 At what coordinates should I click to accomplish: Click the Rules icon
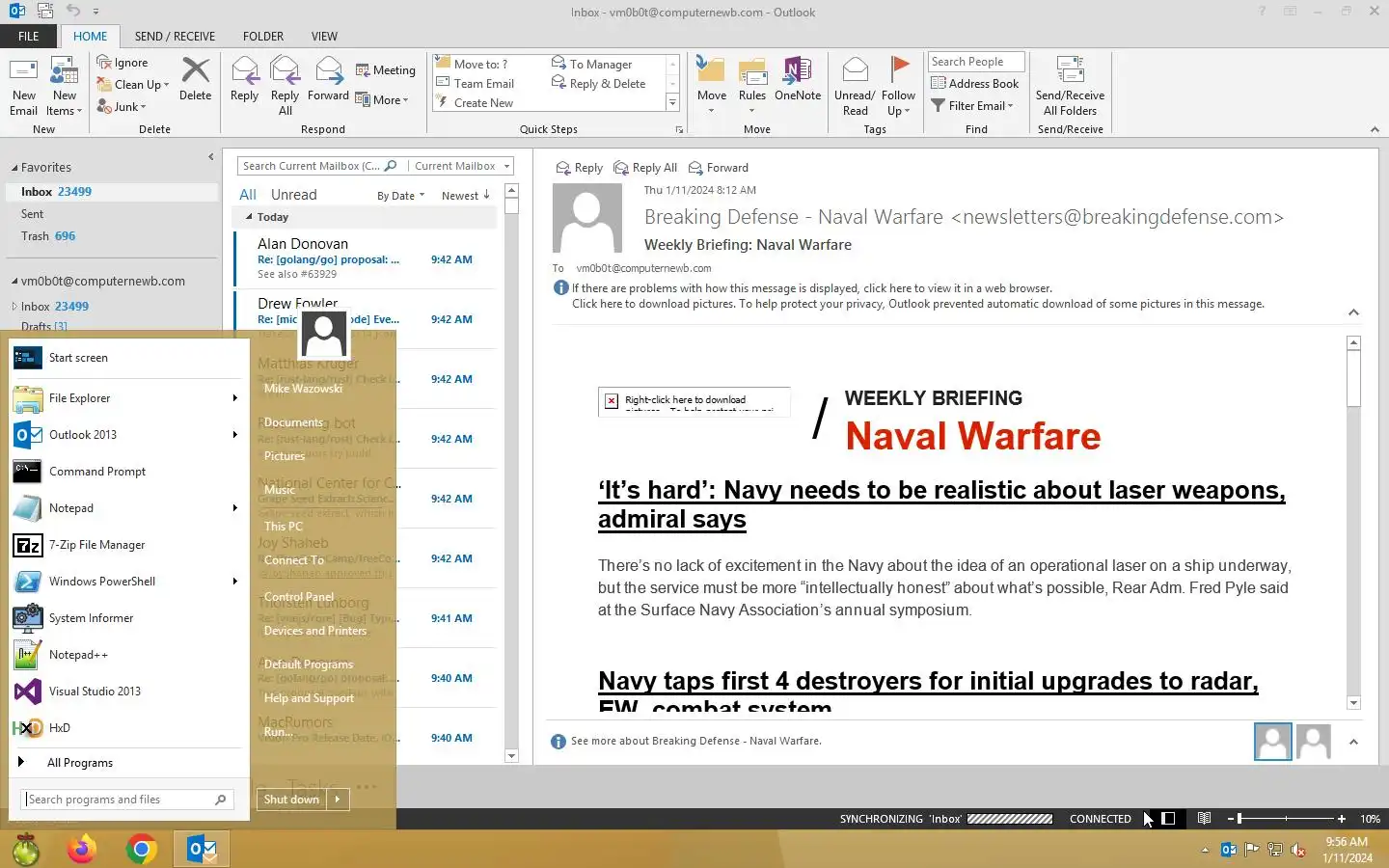coord(752,70)
